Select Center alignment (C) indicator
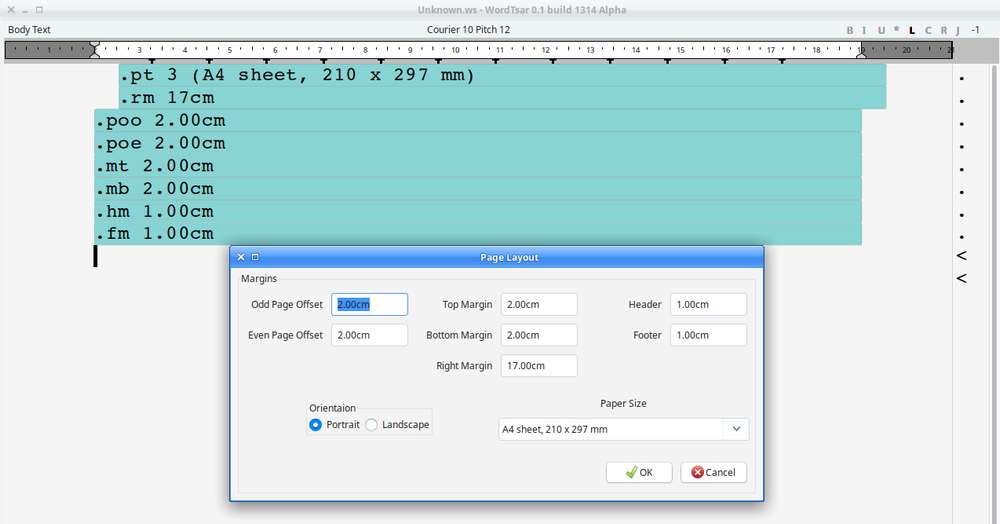Screen dimensions: 1000x524 pos(928,30)
